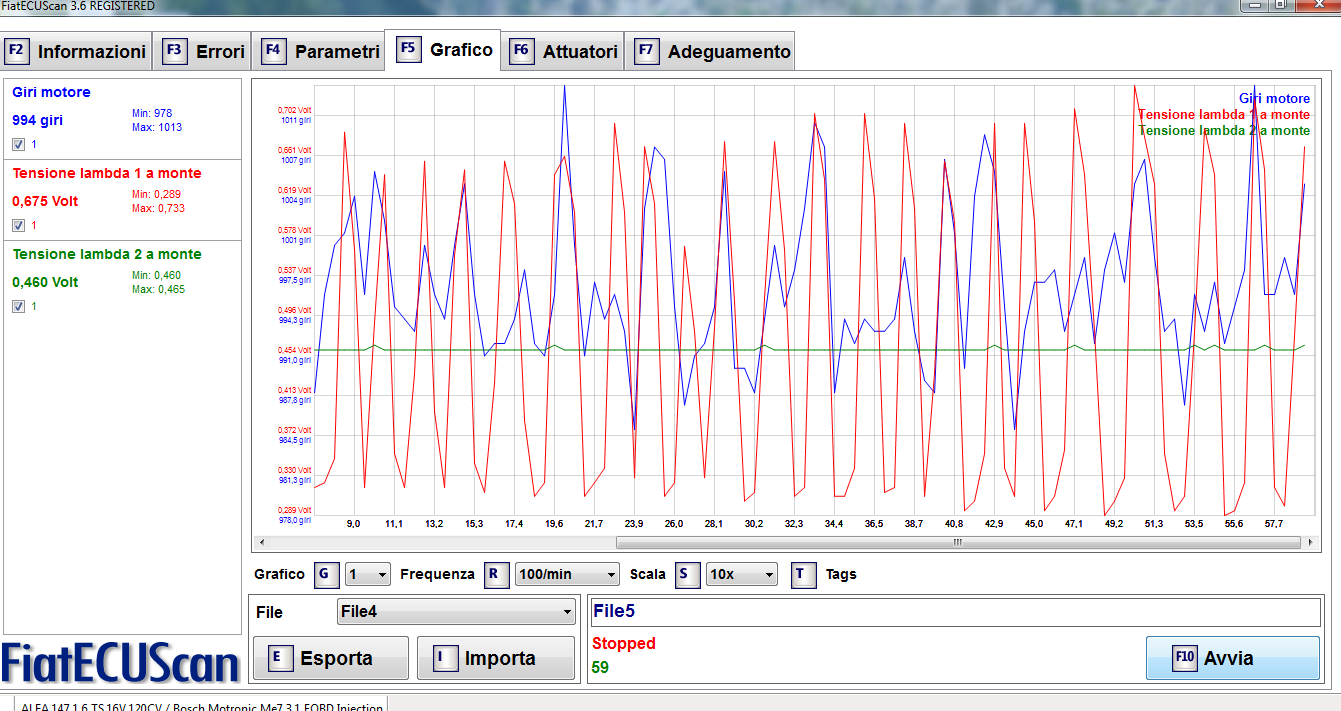Click the Max: 0,733 value

click(x=158, y=208)
